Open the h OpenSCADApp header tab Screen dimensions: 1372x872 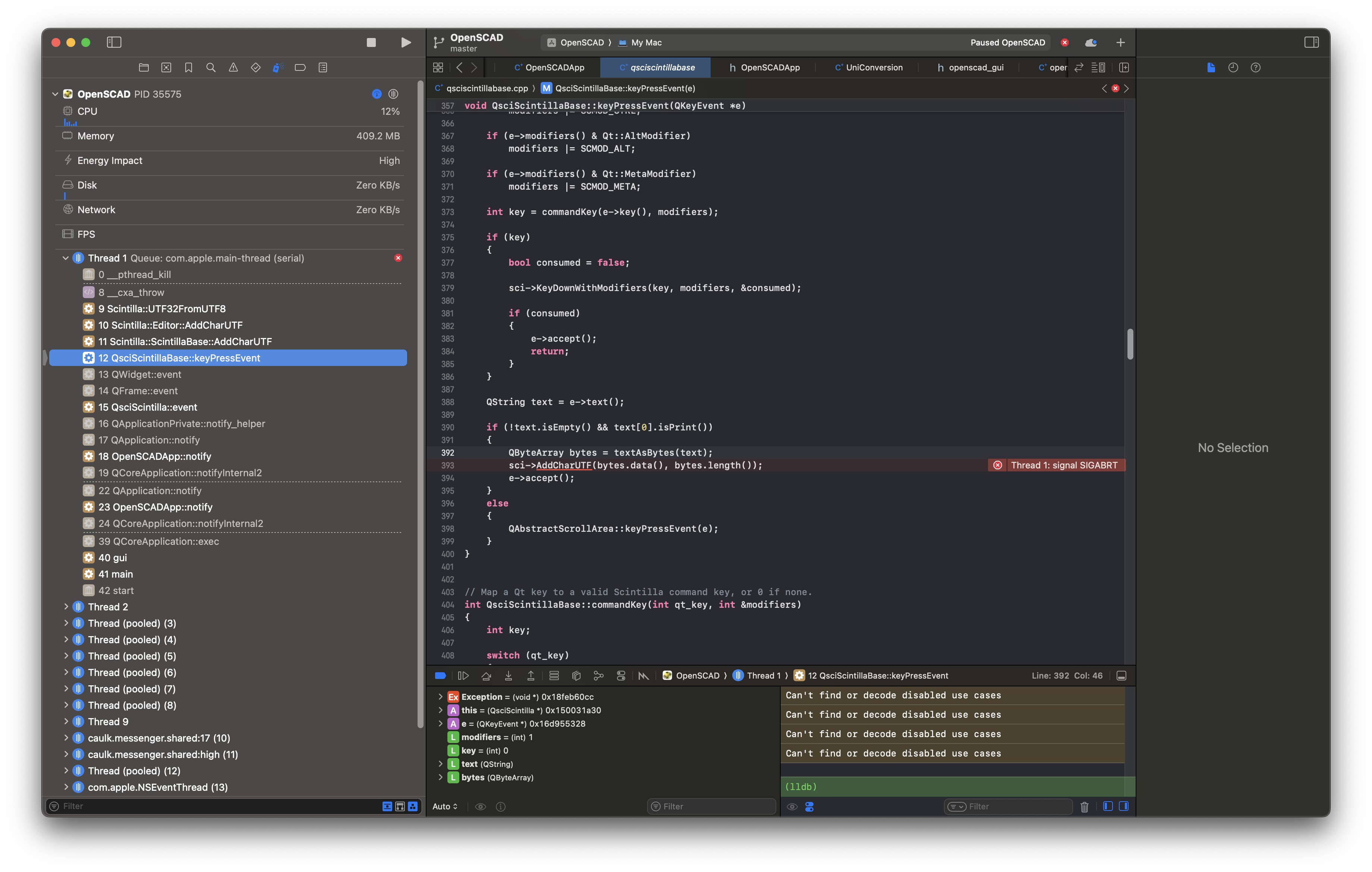764,67
